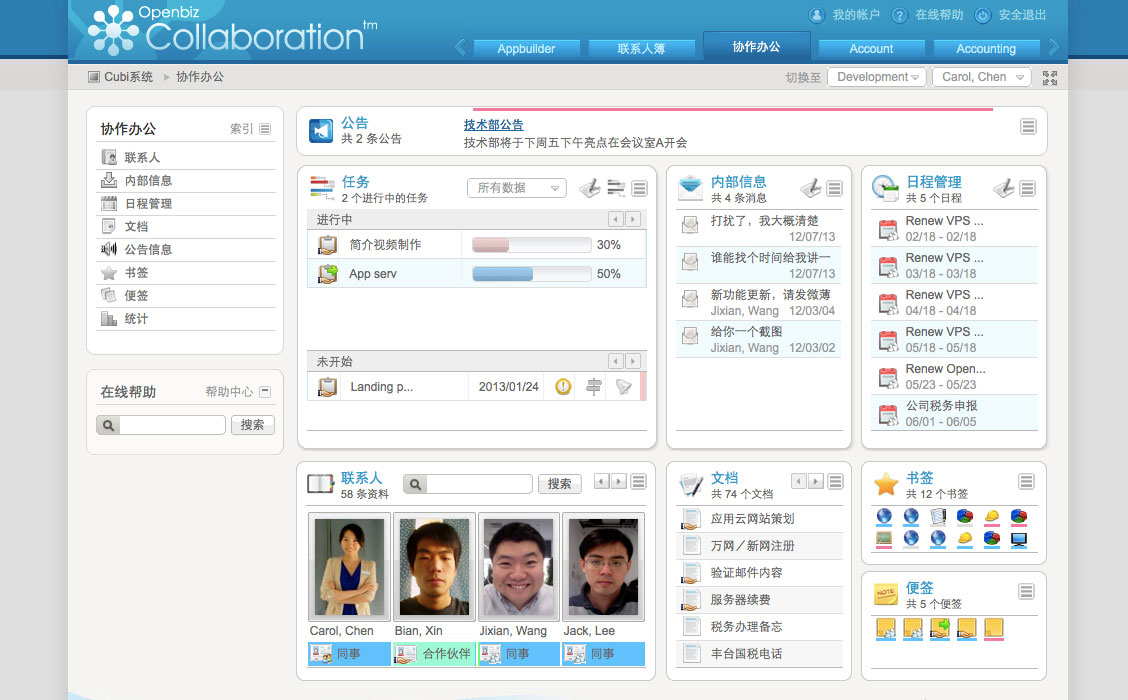
Task: Click the schedule panel add event icon
Action: coord(1003,188)
